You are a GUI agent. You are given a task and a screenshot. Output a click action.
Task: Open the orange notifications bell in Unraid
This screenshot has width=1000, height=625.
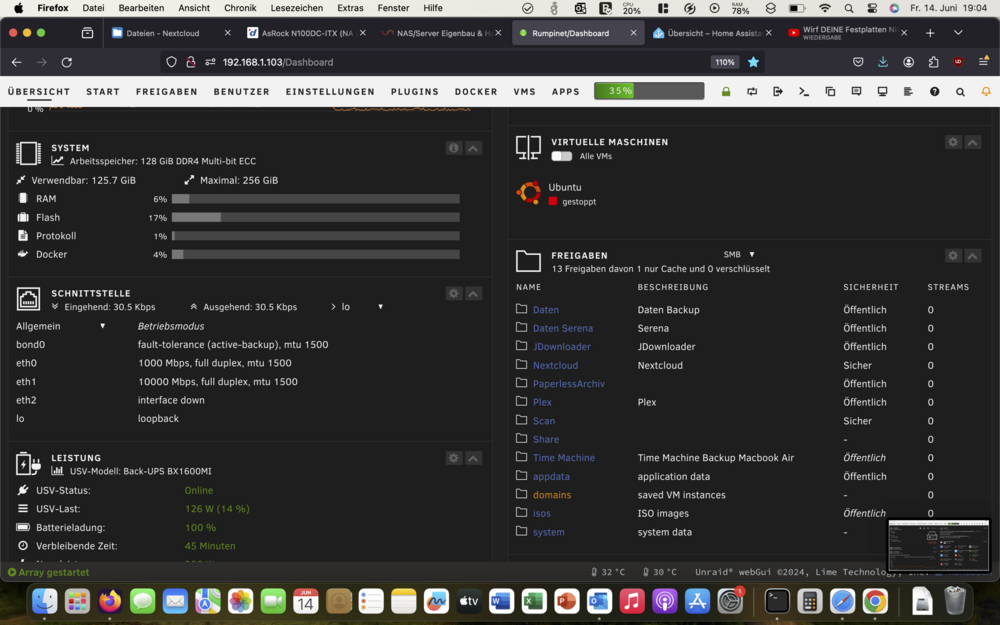pos(986,92)
